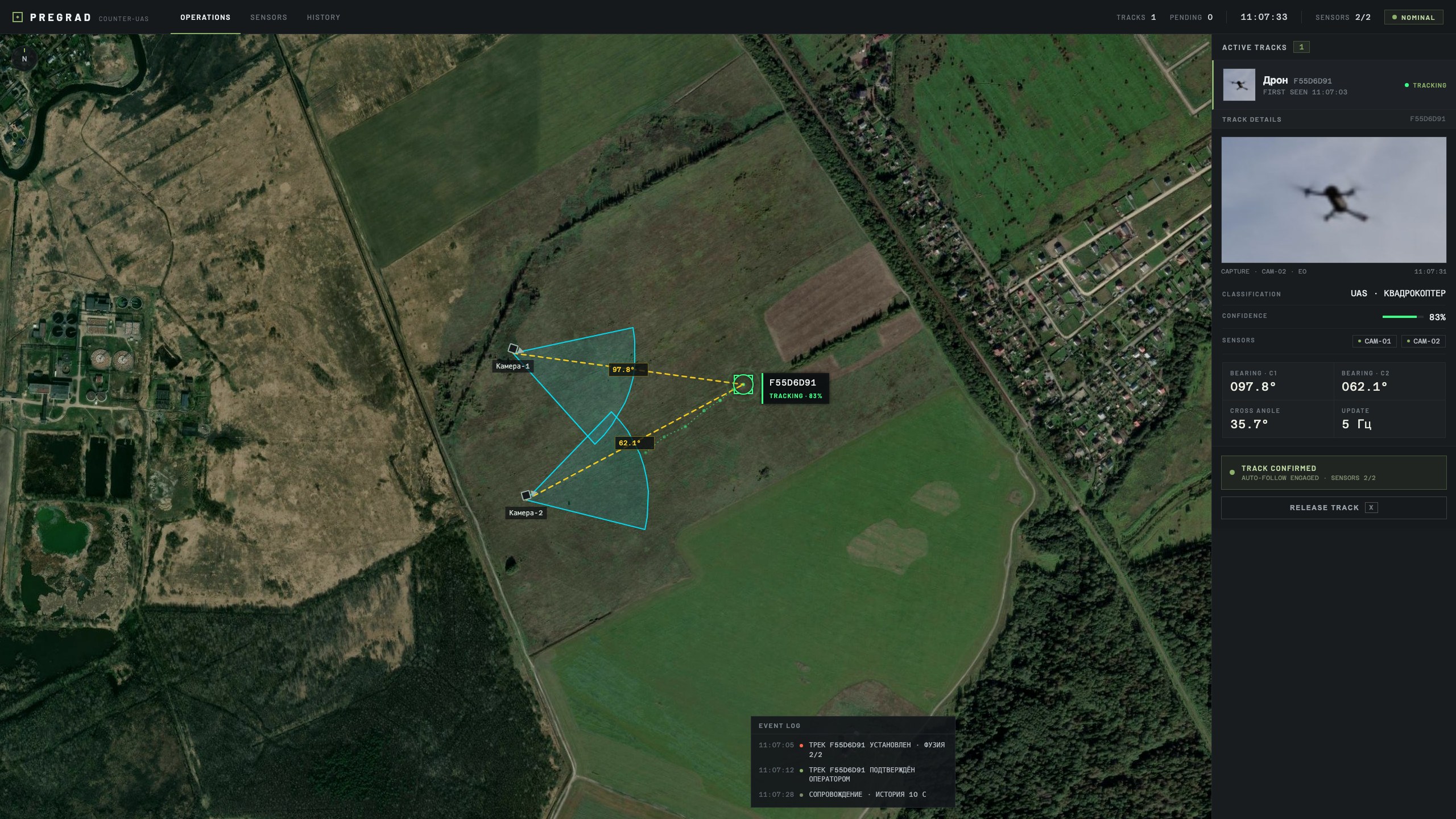Click the green target reticle on map
The image size is (1456, 819).
pos(743,385)
